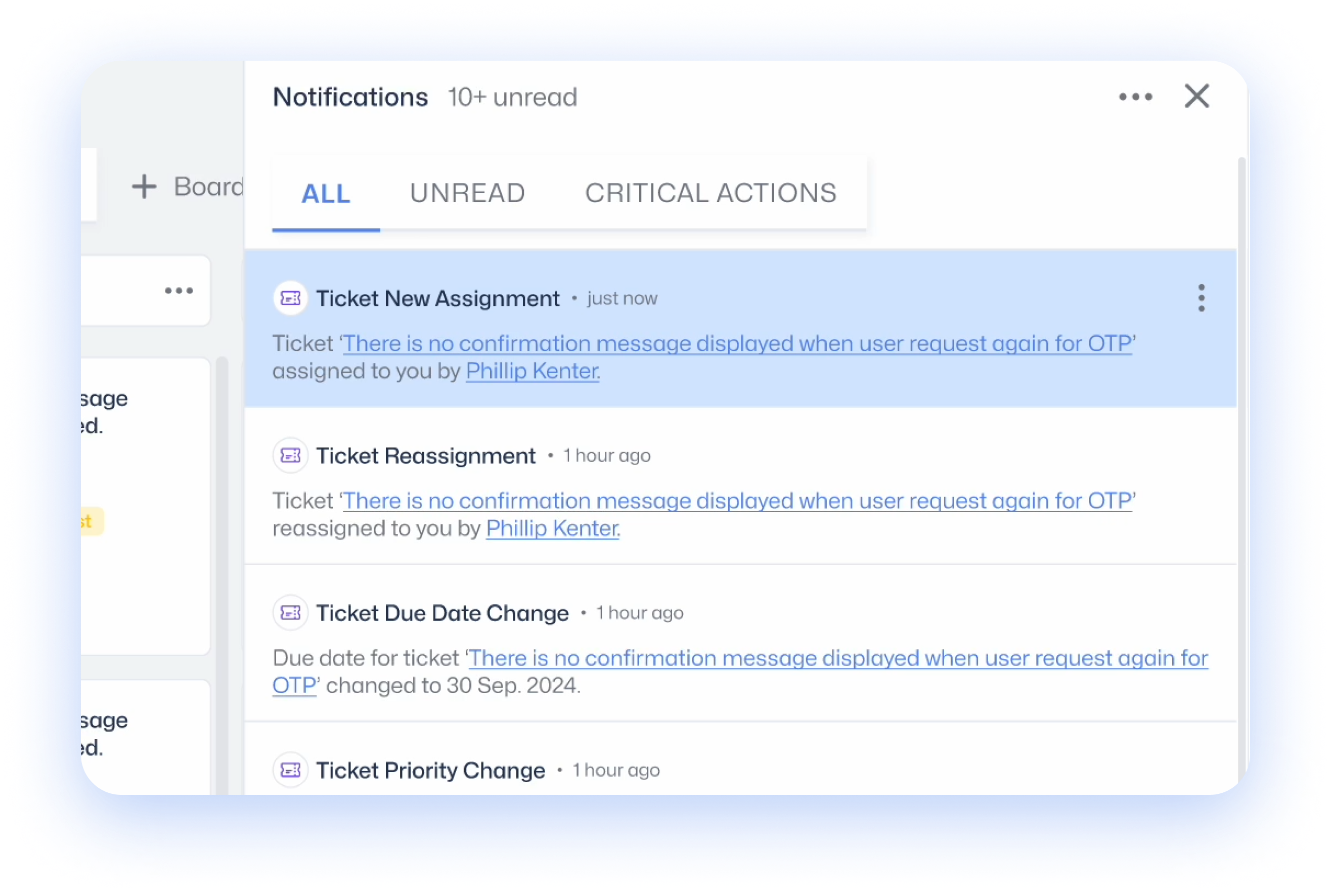Screen dimensions: 1331x896
Task: Open Phillip Kenter link in New Assignment notification
Action: pos(532,372)
